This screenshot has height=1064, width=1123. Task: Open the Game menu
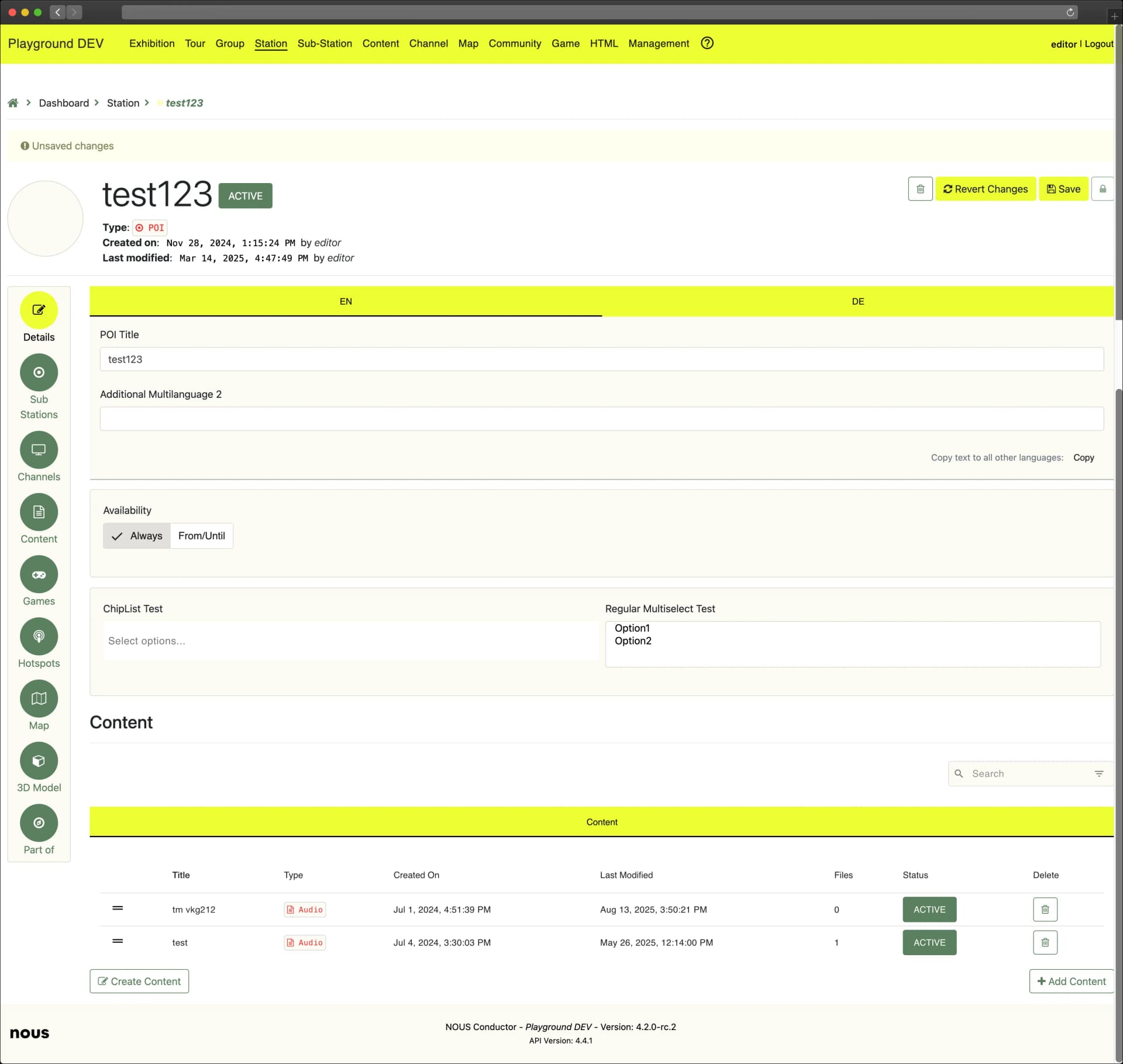(566, 43)
